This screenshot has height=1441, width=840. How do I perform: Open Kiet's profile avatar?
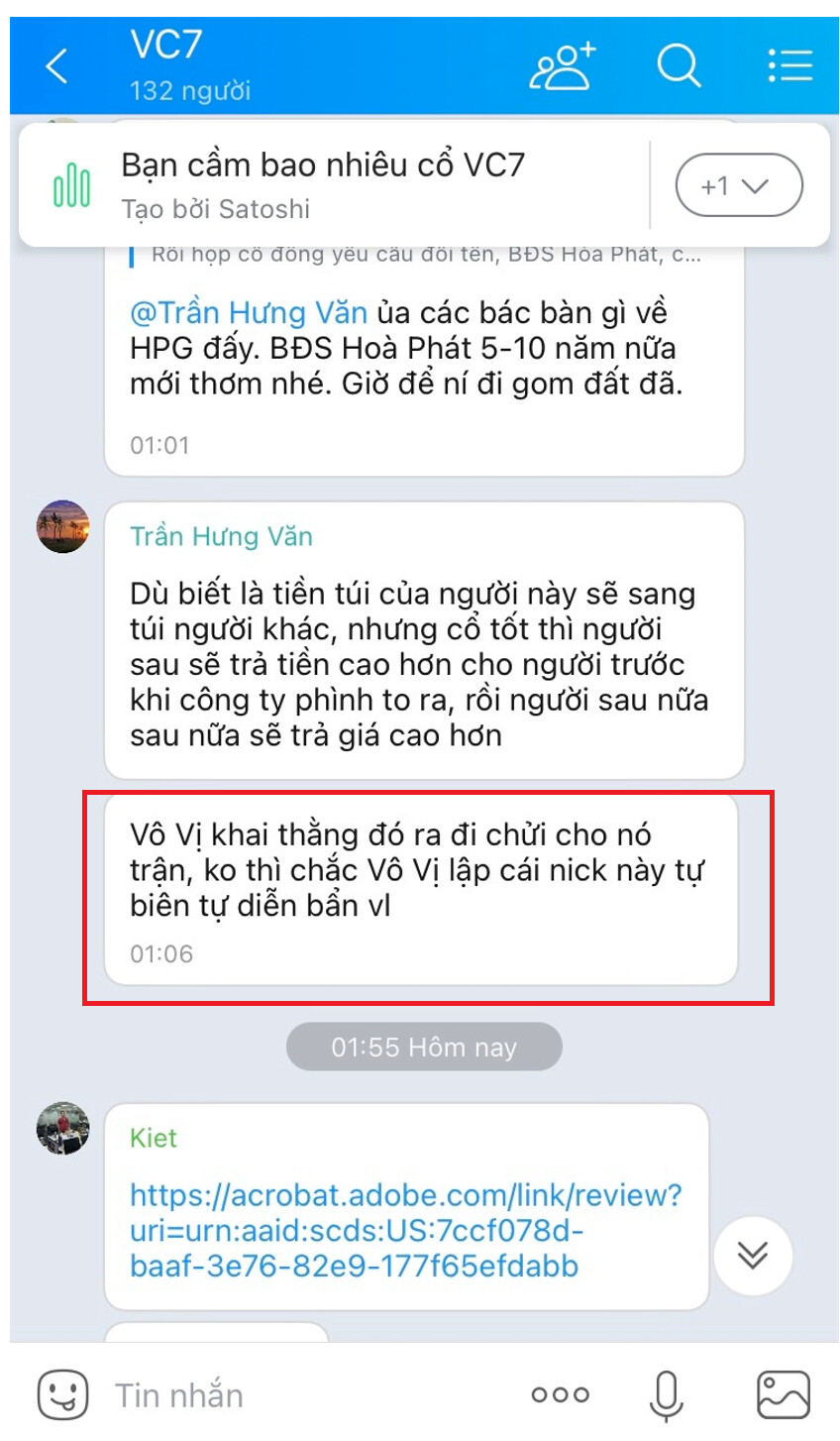pos(62,1128)
